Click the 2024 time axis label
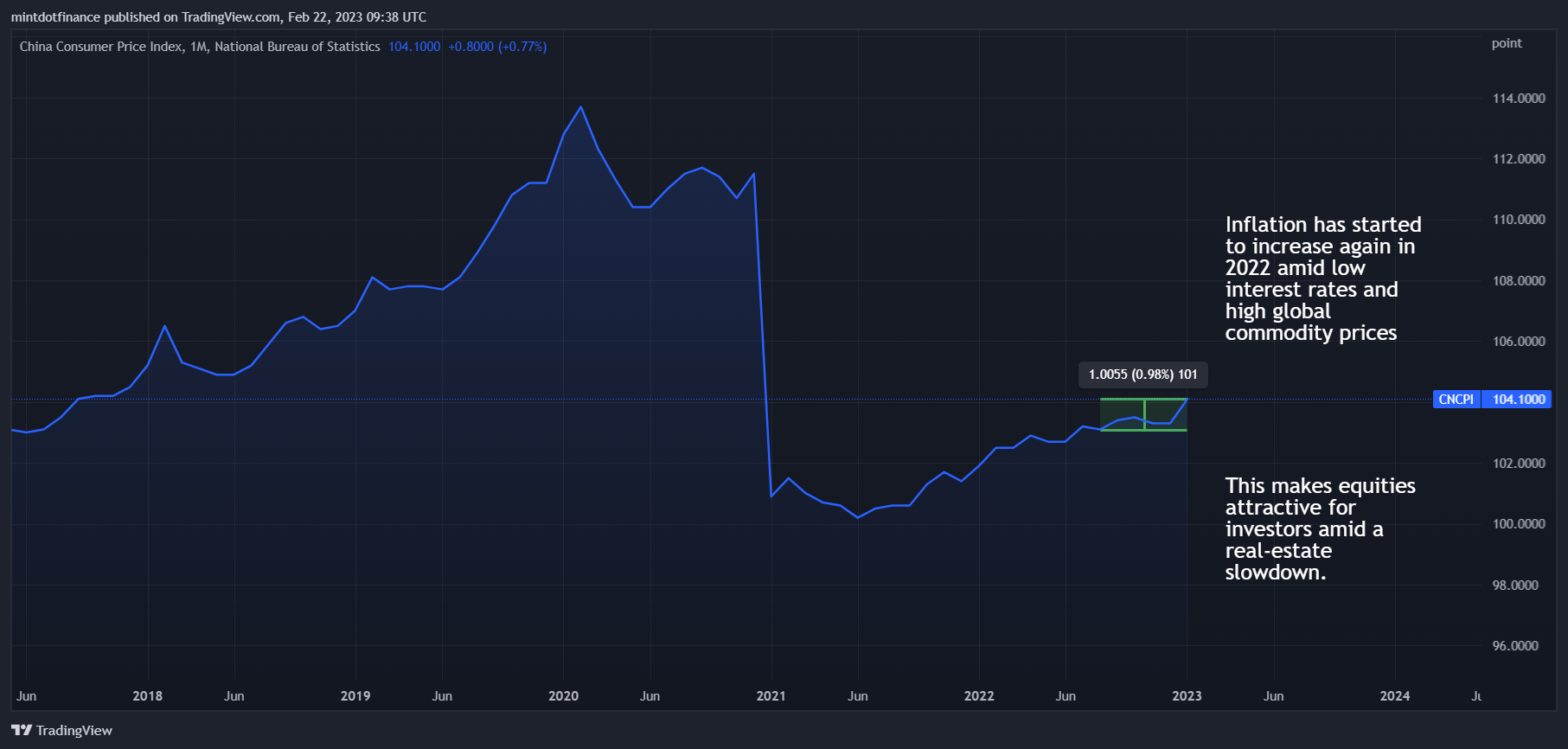The width and height of the screenshot is (1568, 749). (x=1395, y=696)
